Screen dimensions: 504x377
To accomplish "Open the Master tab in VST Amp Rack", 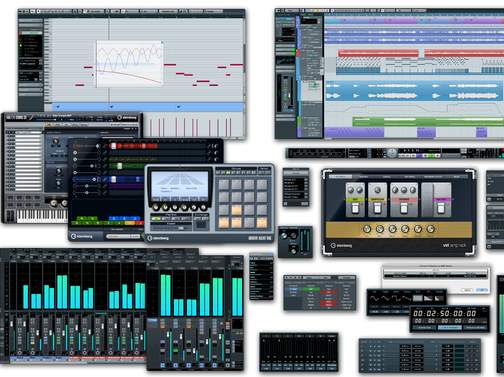I will 456,177.
